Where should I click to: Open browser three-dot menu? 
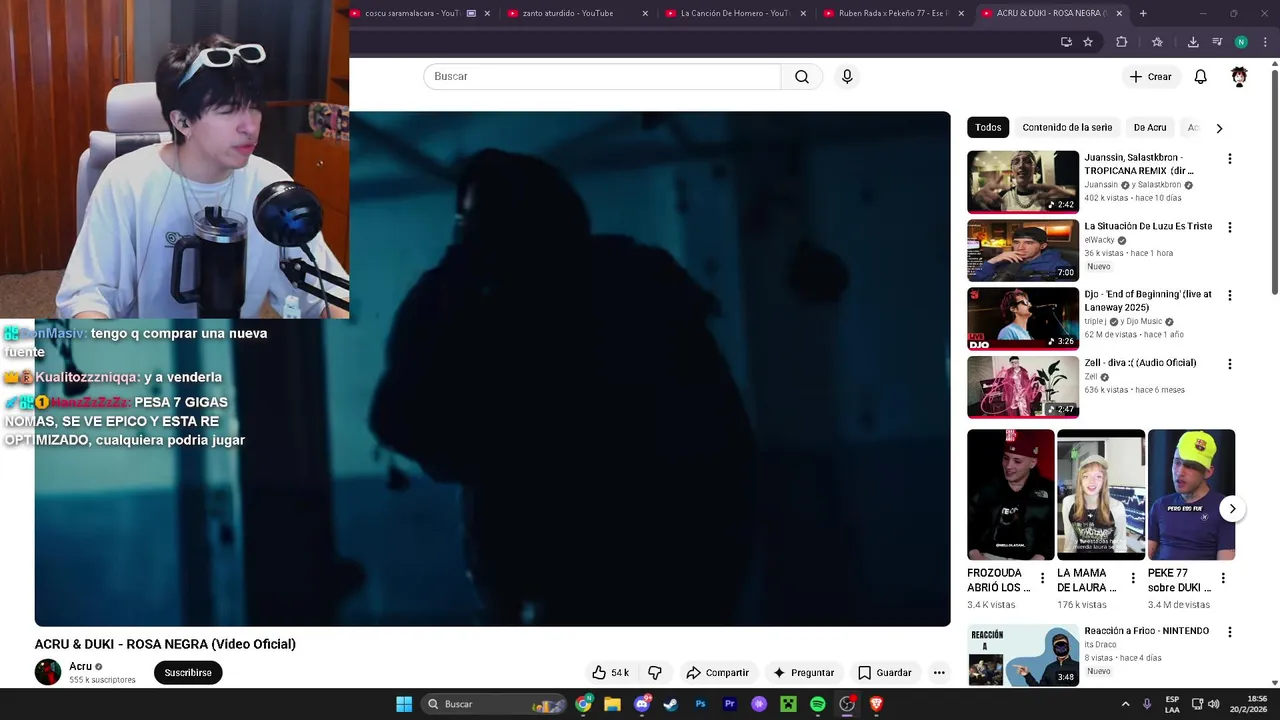pos(1265,42)
